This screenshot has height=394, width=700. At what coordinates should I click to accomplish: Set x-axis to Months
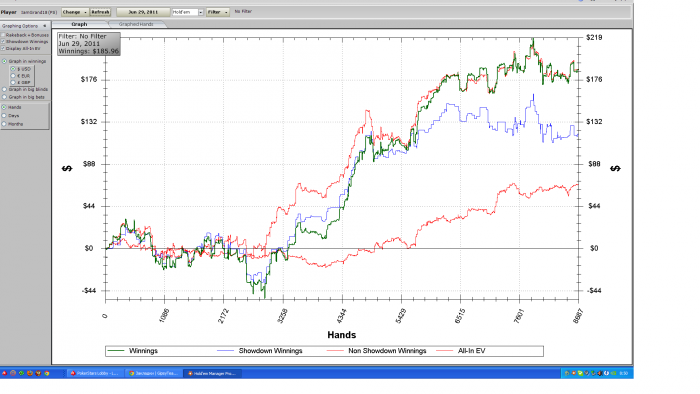(x=4, y=124)
